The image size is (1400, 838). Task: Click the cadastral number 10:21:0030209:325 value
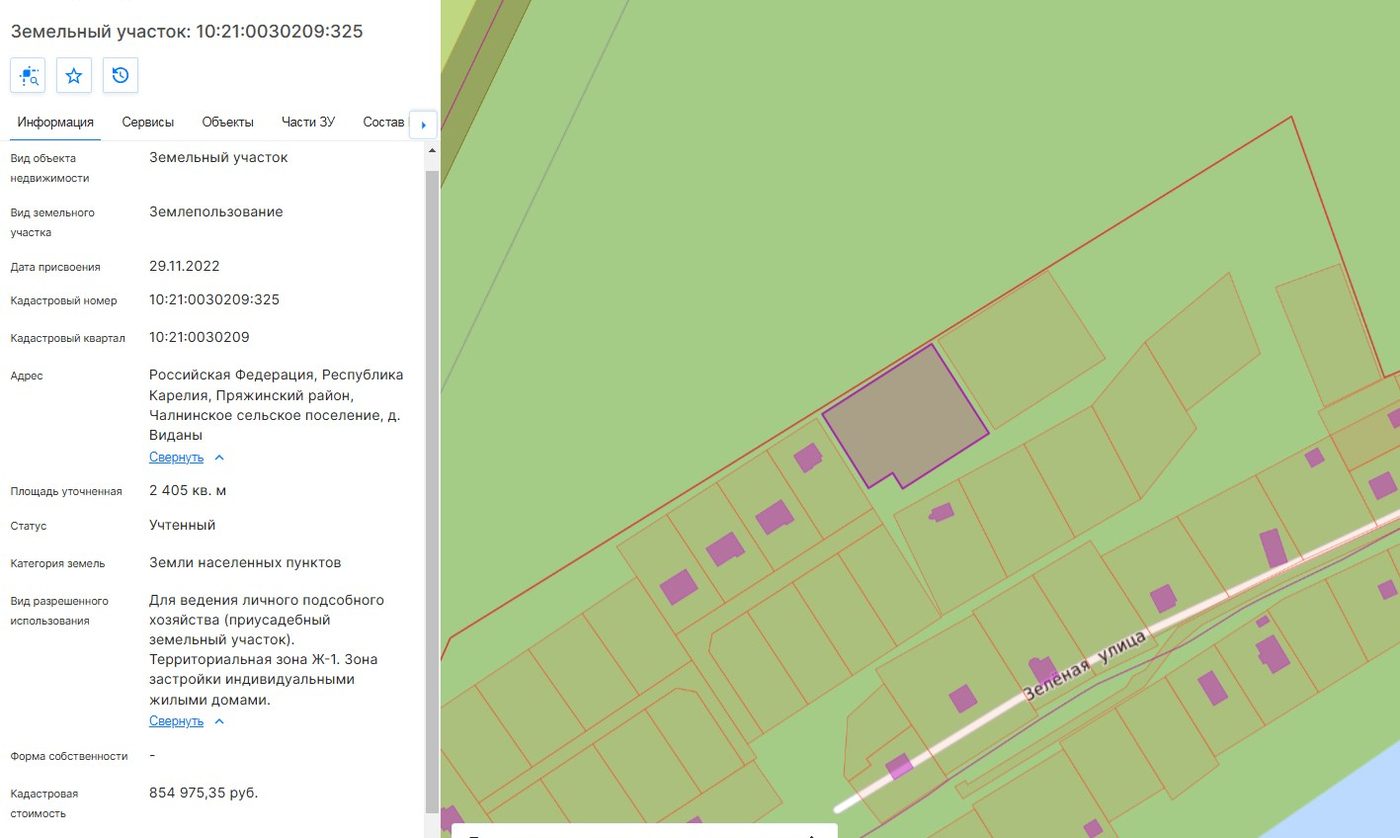pos(214,300)
